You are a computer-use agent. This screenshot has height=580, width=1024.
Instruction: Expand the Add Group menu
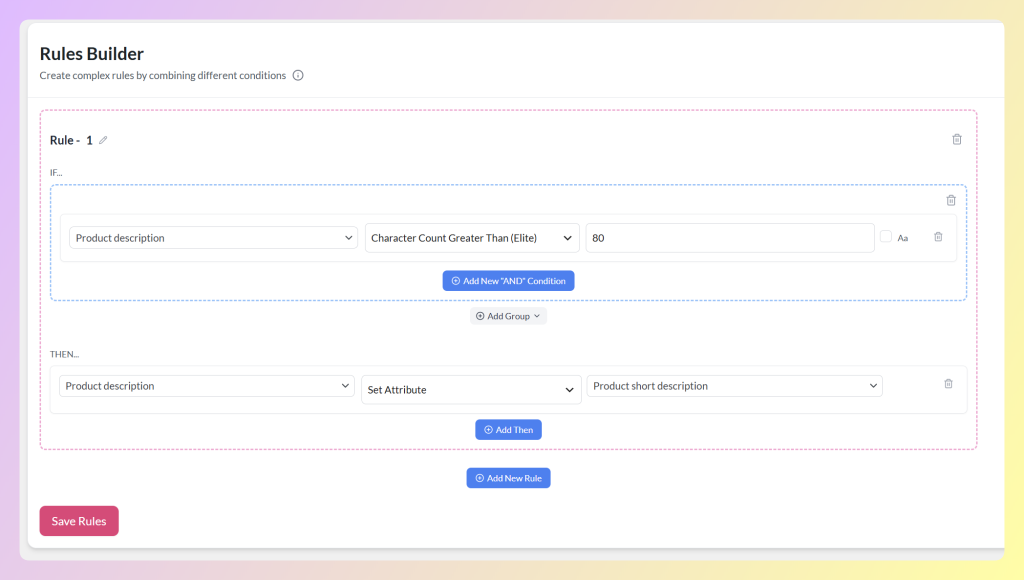pos(508,316)
